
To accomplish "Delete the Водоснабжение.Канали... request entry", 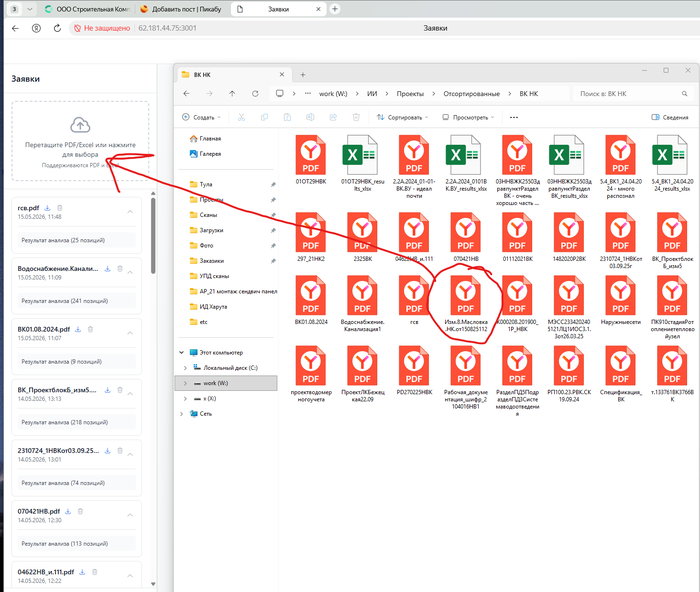I will [x=120, y=269].
